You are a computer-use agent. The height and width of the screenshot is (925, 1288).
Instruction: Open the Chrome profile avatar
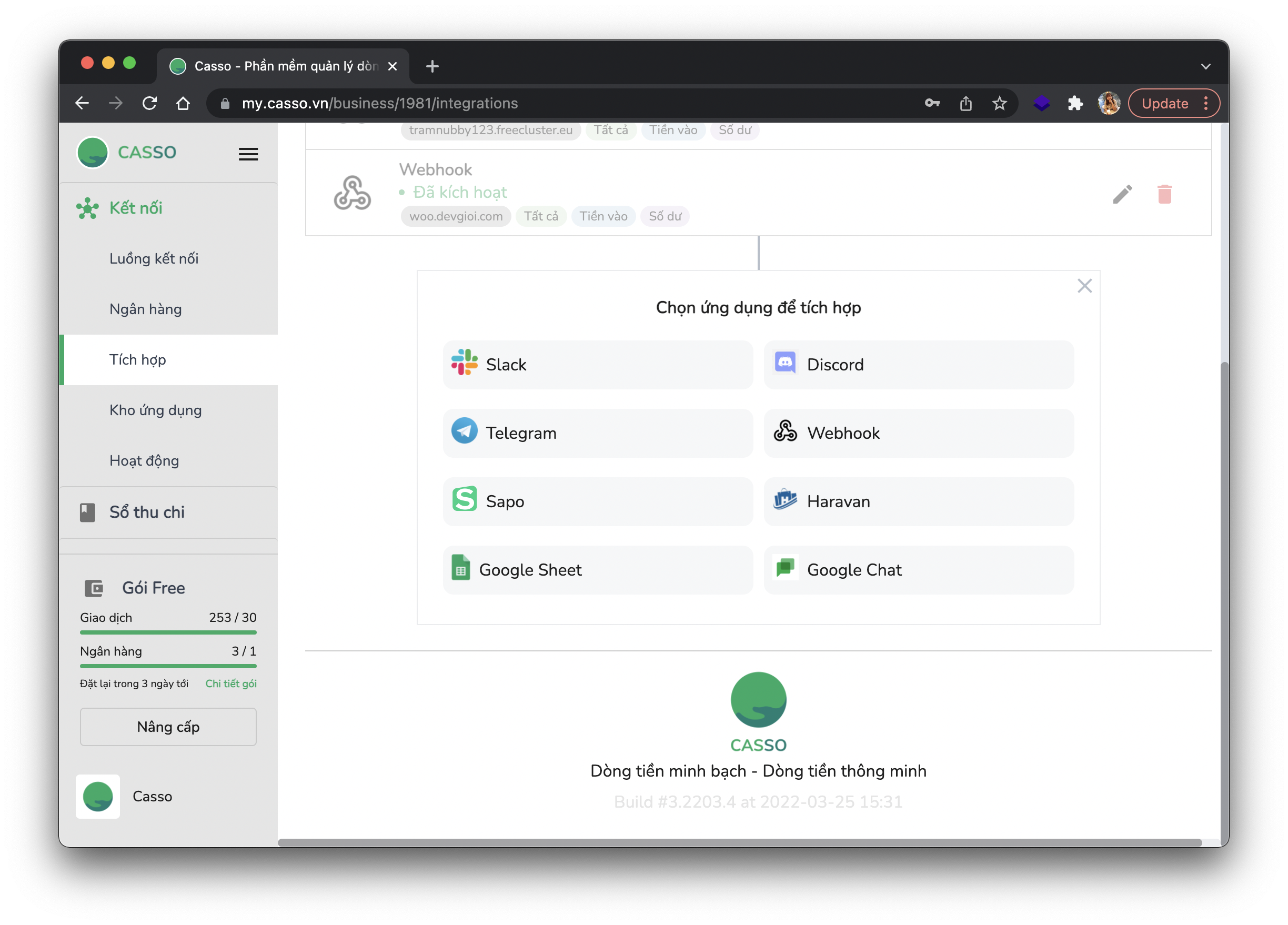(x=1109, y=103)
